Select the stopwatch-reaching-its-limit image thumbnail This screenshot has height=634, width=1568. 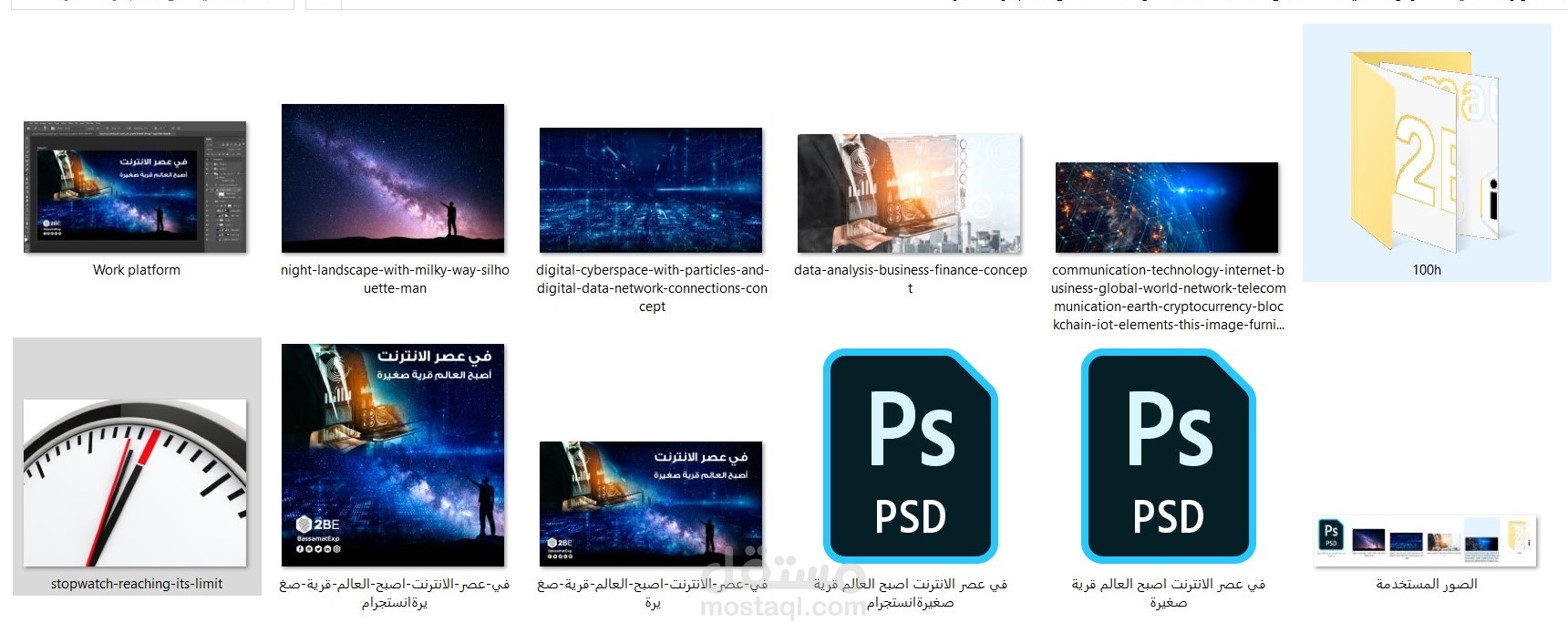(x=135, y=483)
